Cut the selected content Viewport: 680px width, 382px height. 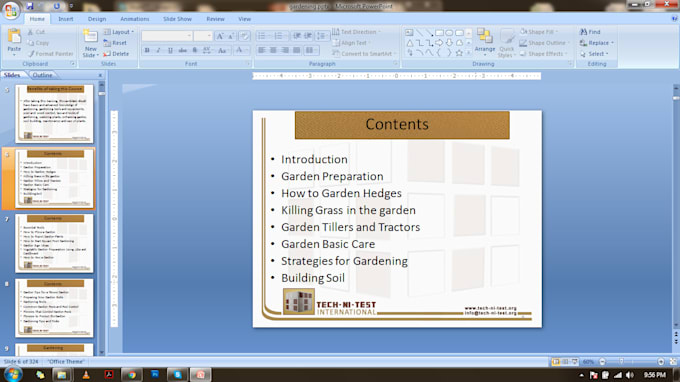pyautogui.click(x=36, y=32)
